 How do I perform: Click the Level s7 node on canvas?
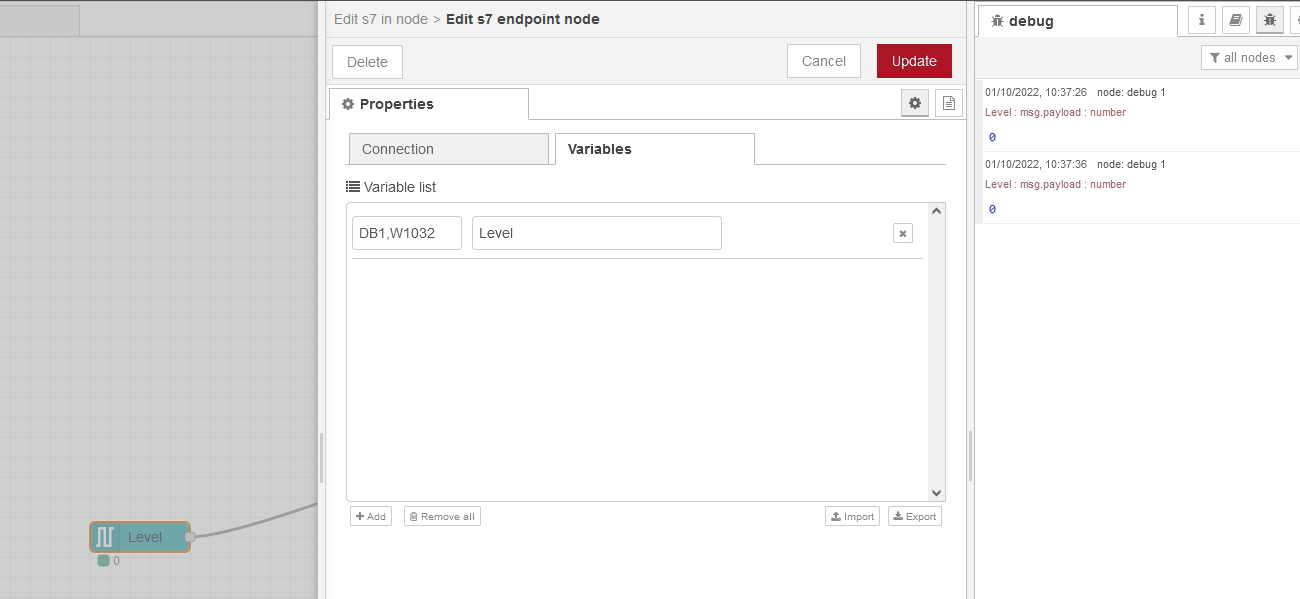tap(140, 537)
